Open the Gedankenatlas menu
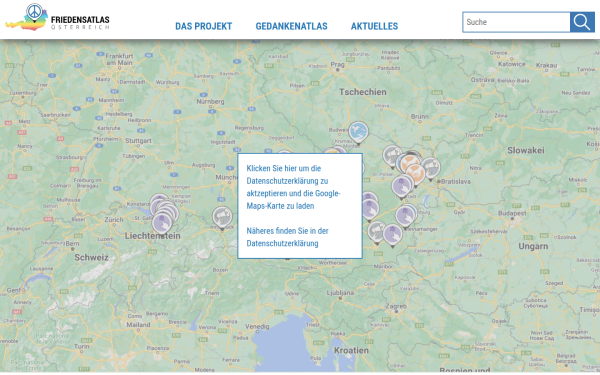Image resolution: width=600 pixels, height=375 pixels. (x=292, y=26)
